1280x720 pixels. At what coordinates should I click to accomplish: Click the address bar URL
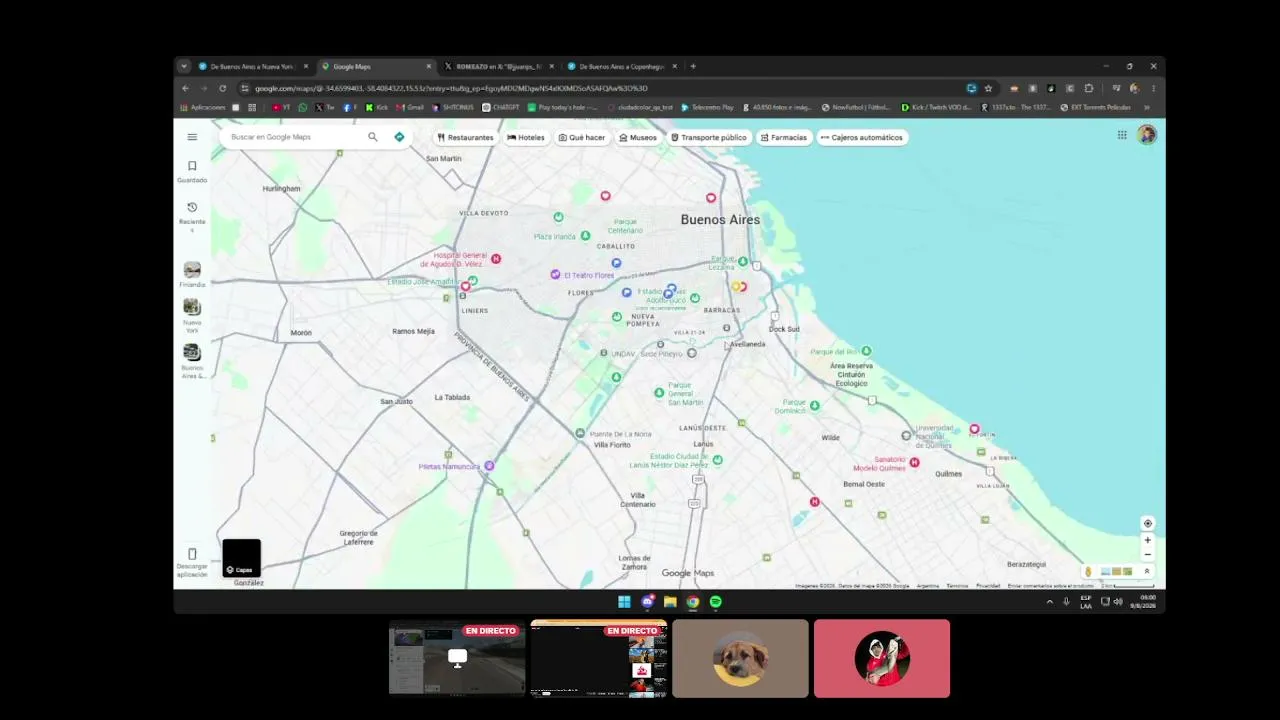[451, 88]
